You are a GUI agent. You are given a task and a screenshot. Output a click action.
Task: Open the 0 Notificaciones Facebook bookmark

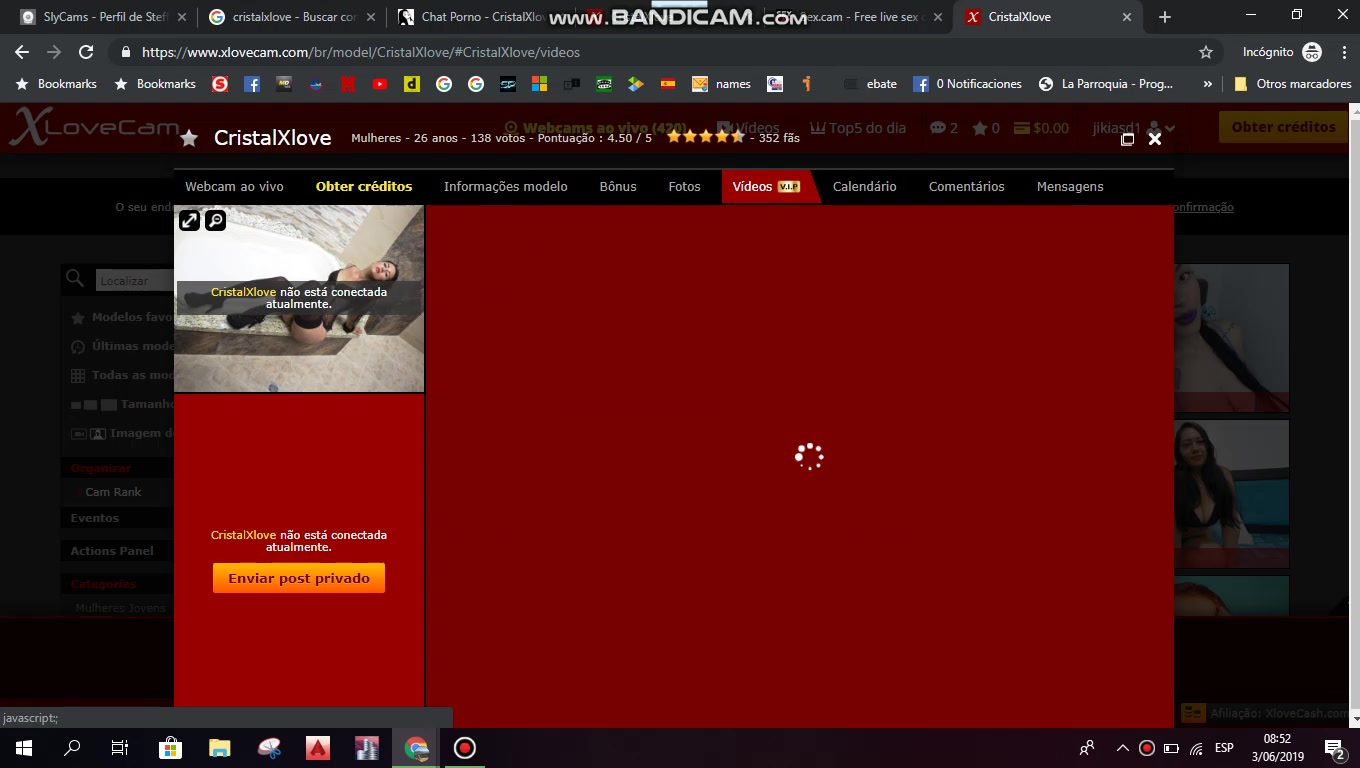(x=968, y=84)
